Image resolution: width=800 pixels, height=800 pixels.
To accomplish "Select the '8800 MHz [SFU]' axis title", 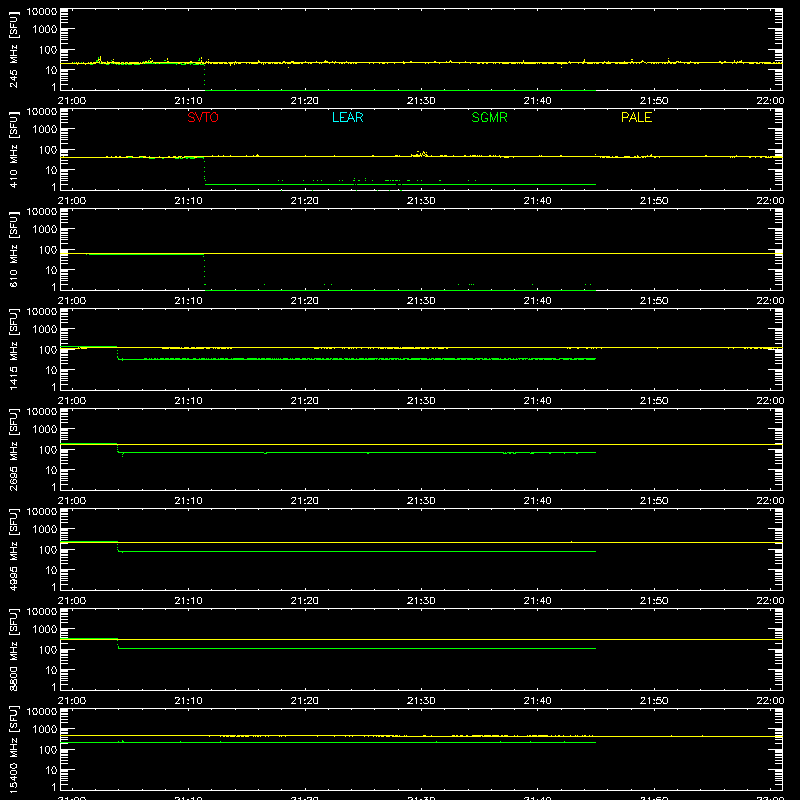I will [14, 649].
